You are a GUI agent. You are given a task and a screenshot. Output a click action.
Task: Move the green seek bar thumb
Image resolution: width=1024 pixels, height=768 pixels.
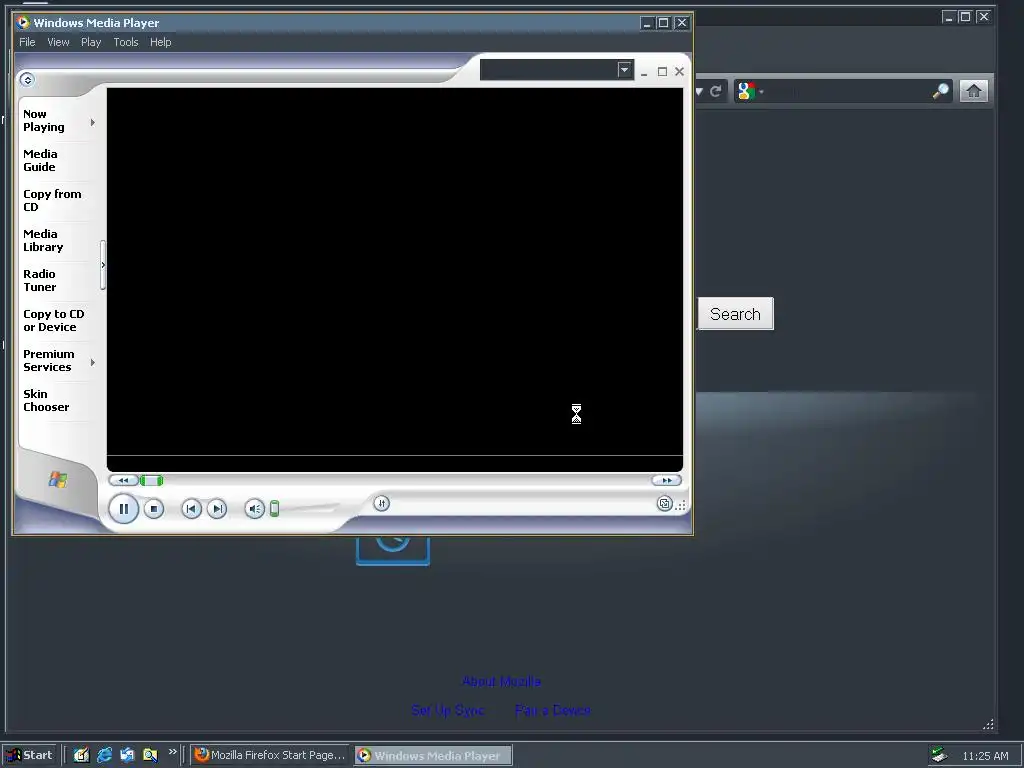click(x=152, y=481)
